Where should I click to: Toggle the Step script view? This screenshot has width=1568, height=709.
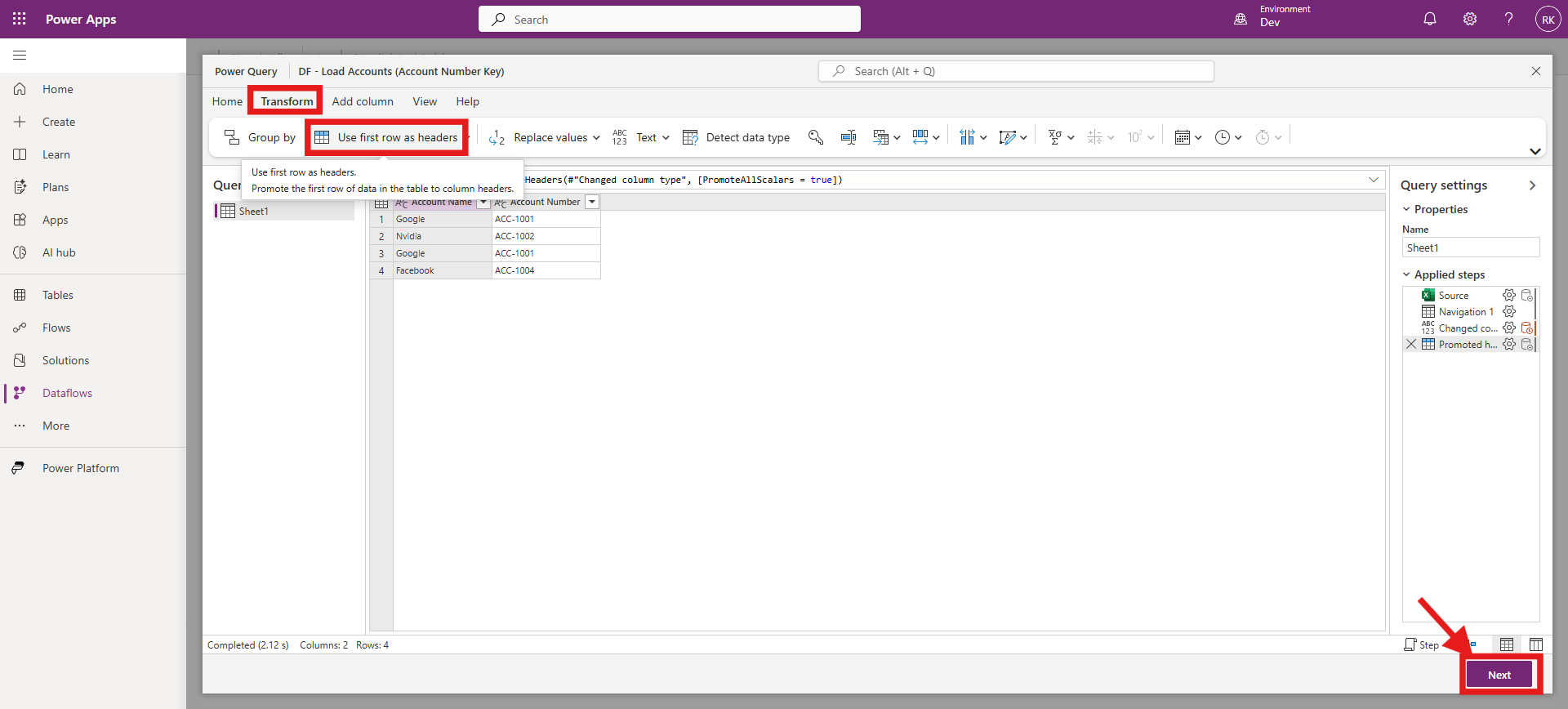[1422, 644]
